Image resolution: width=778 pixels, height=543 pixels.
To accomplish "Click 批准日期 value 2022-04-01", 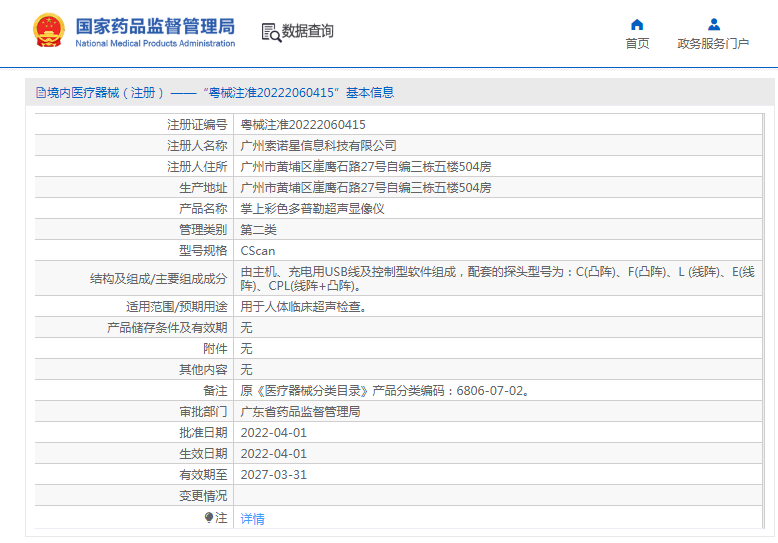I will (273, 433).
